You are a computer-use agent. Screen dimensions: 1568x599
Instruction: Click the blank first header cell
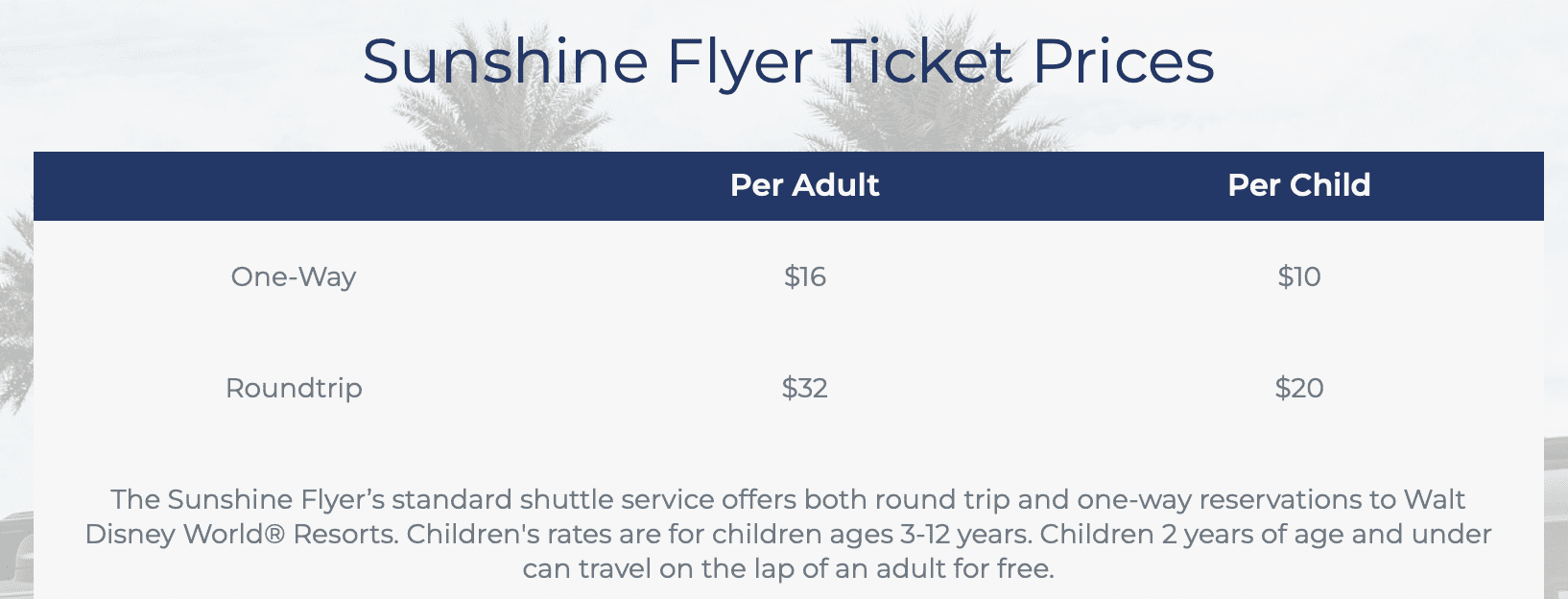(293, 185)
